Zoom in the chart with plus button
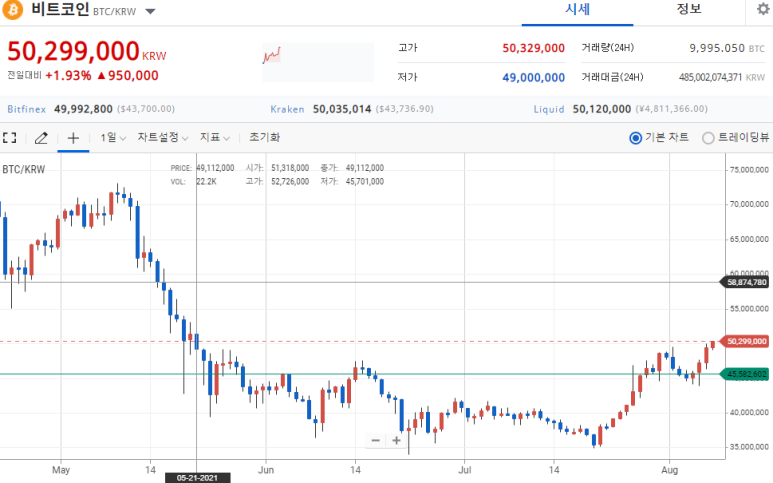 [x=396, y=440]
